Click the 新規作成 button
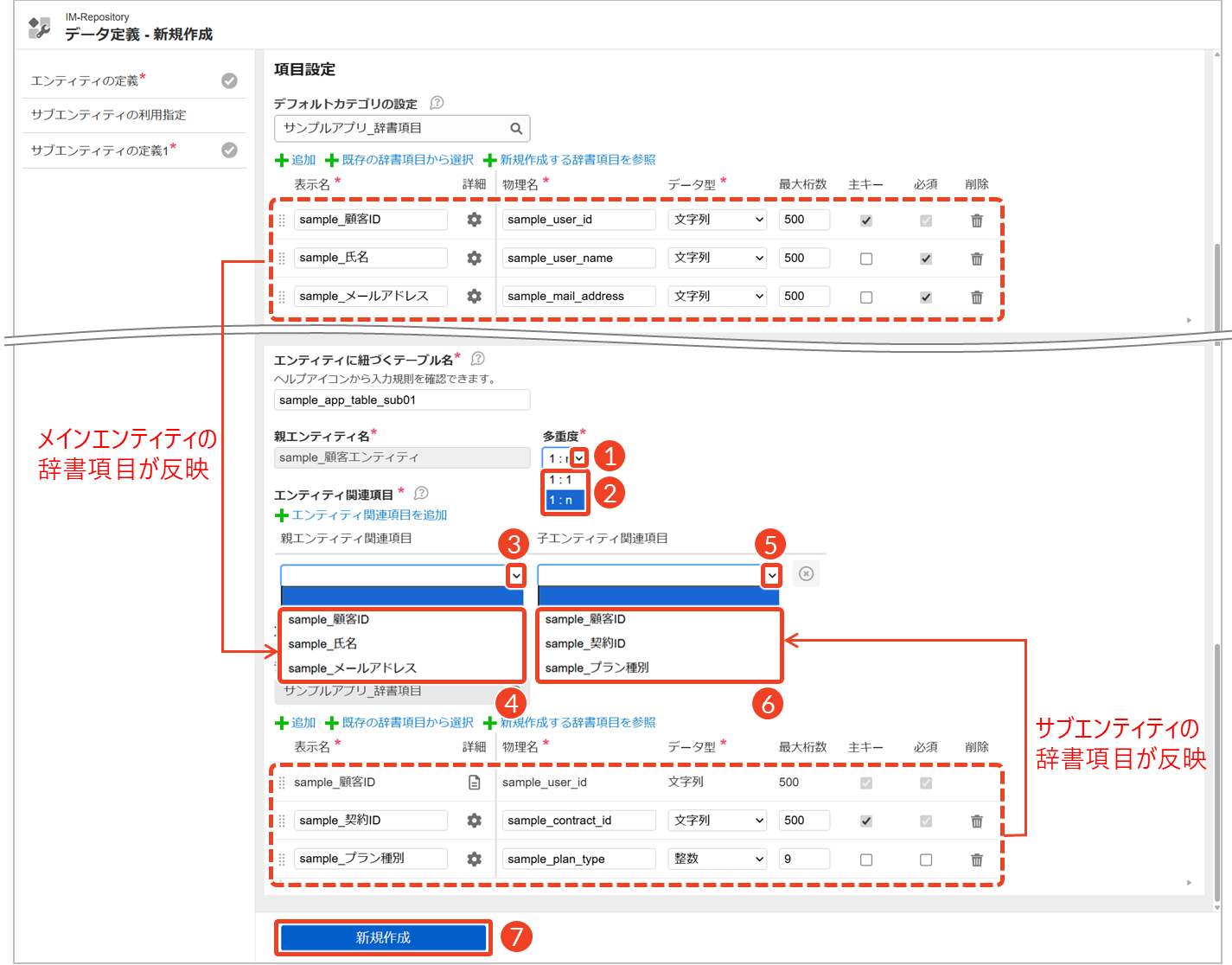 (383, 937)
